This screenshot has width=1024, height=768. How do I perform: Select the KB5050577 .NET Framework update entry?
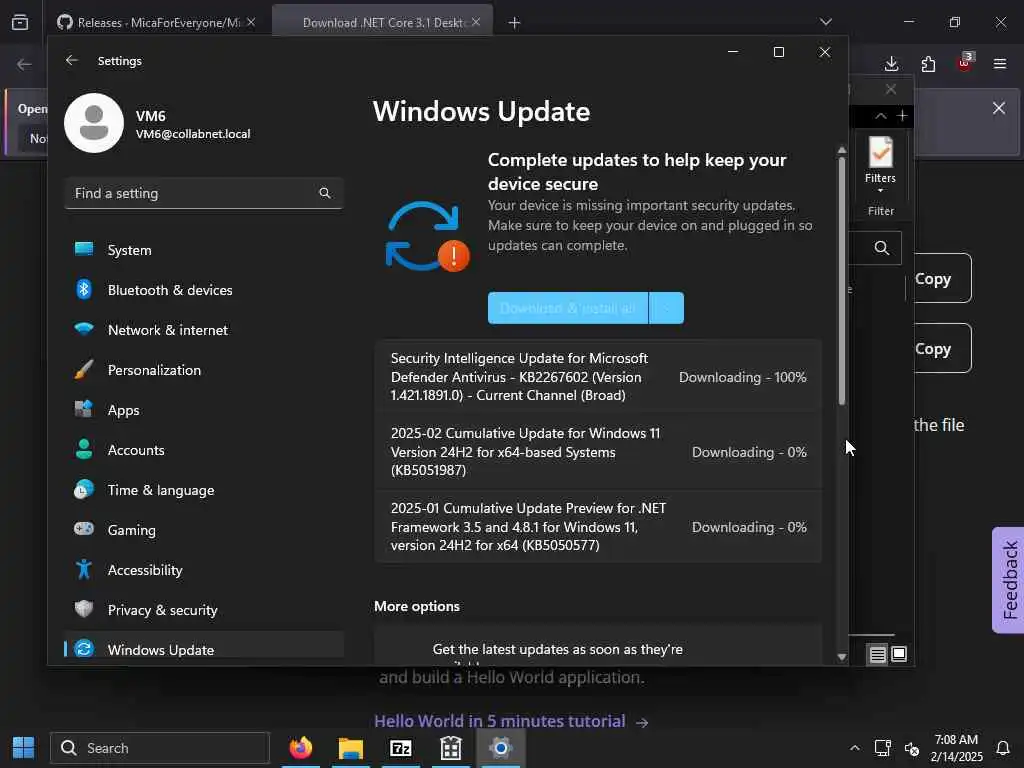tap(598, 526)
